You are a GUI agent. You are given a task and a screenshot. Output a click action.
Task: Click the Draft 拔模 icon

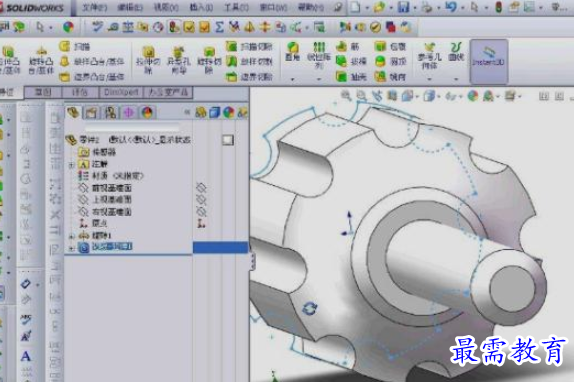[342, 61]
